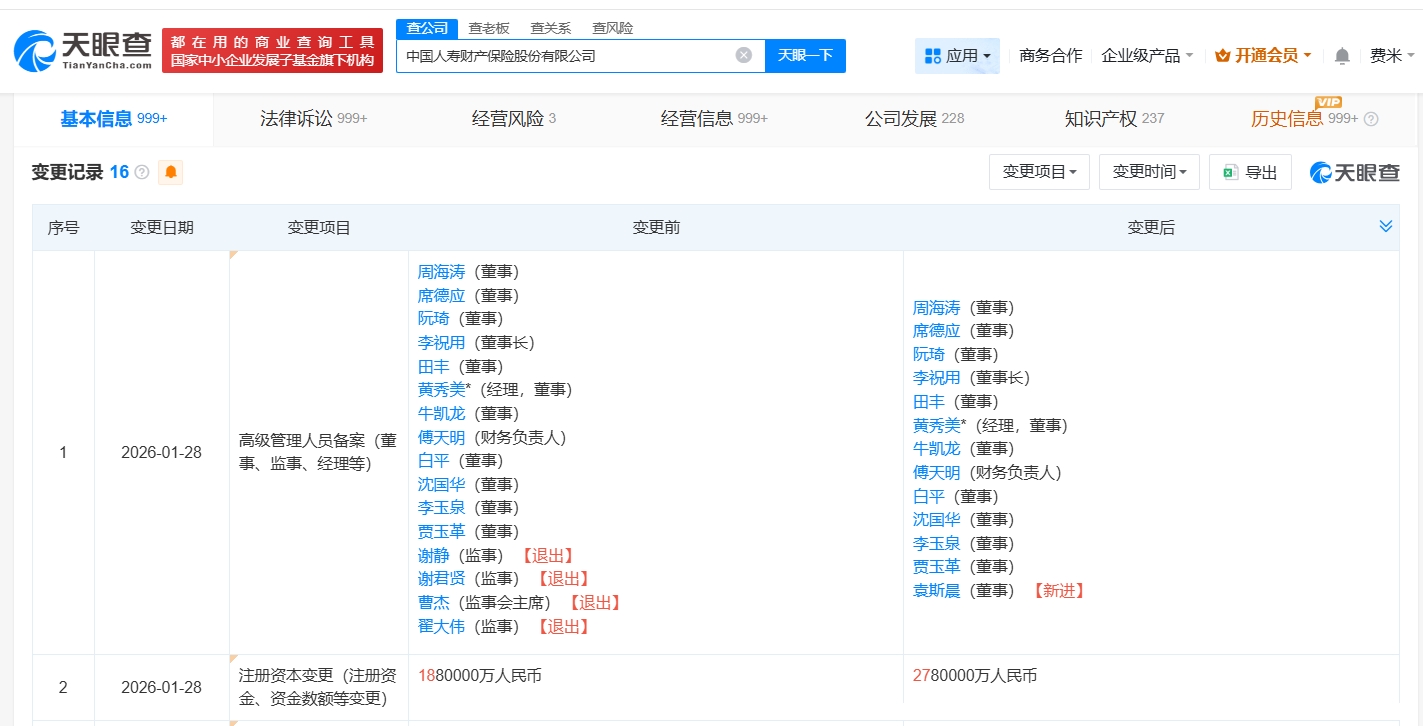
Task: Open 袁斯晨 director profile link
Action: [x=936, y=590]
